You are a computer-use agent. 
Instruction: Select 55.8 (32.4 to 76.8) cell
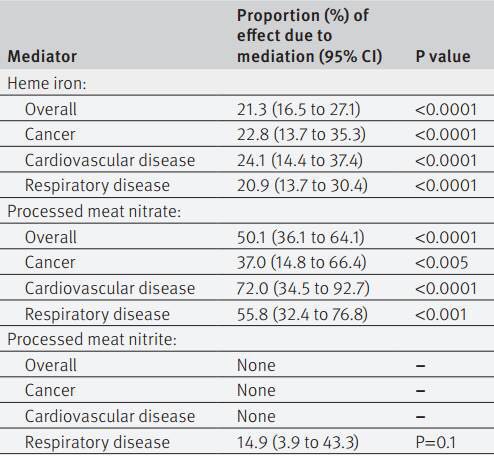pos(302,314)
